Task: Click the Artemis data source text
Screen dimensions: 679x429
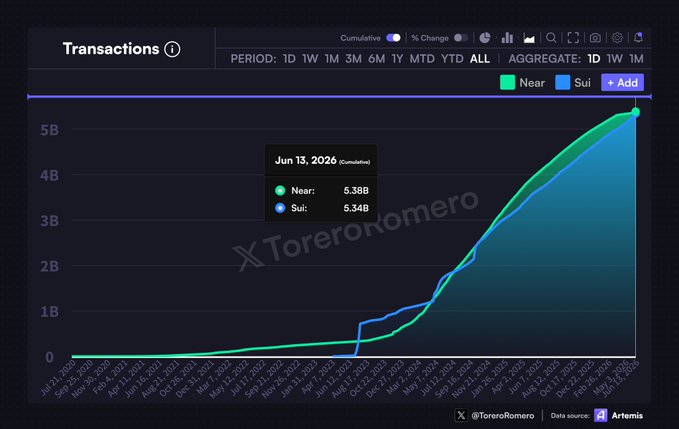Action: pyautogui.click(x=627, y=416)
